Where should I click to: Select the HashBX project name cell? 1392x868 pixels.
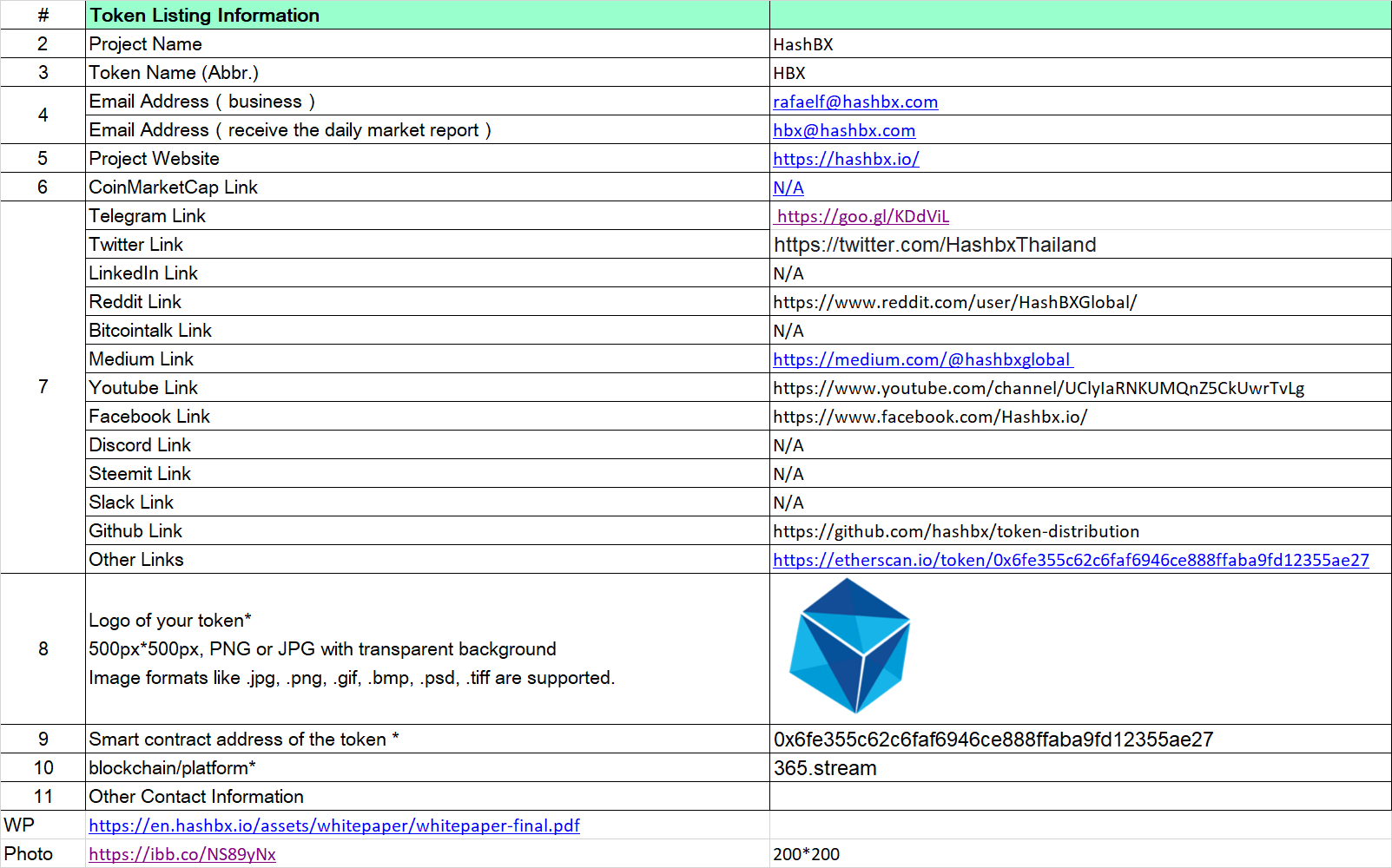(1080, 43)
